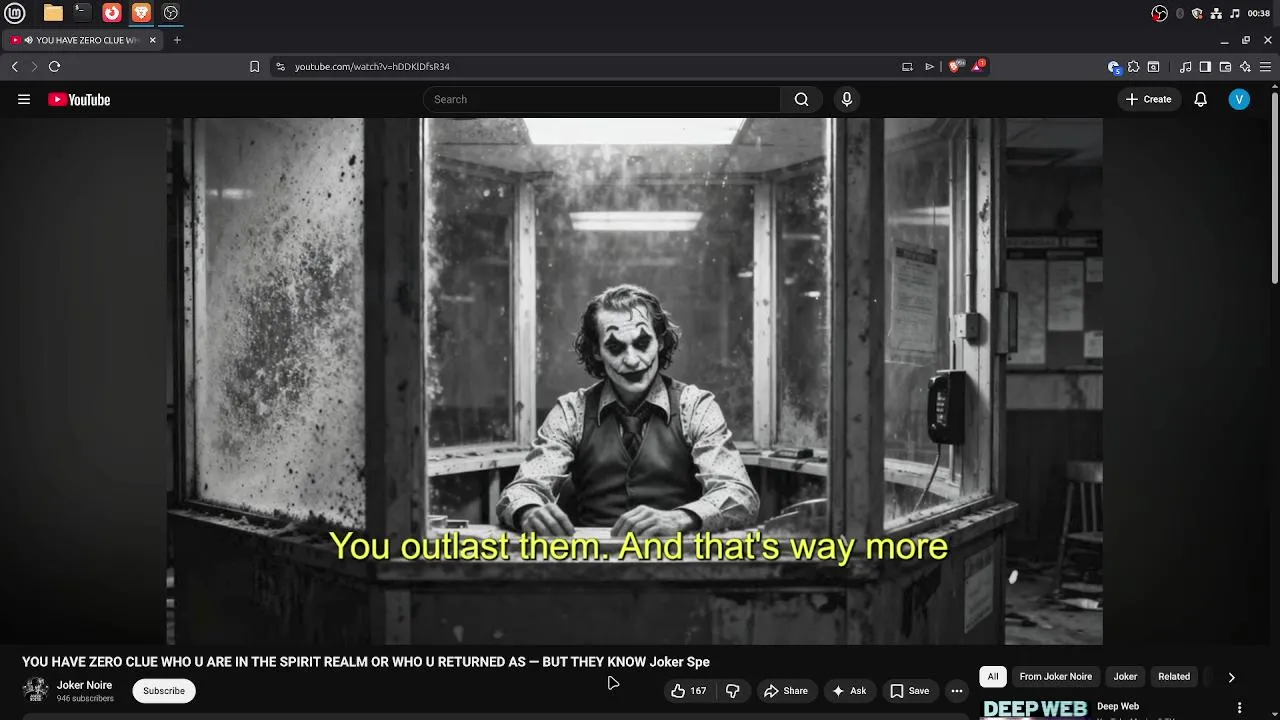Open the Deep Web suggested video thumbnail
The width and height of the screenshot is (1280, 720).
coord(1035,708)
